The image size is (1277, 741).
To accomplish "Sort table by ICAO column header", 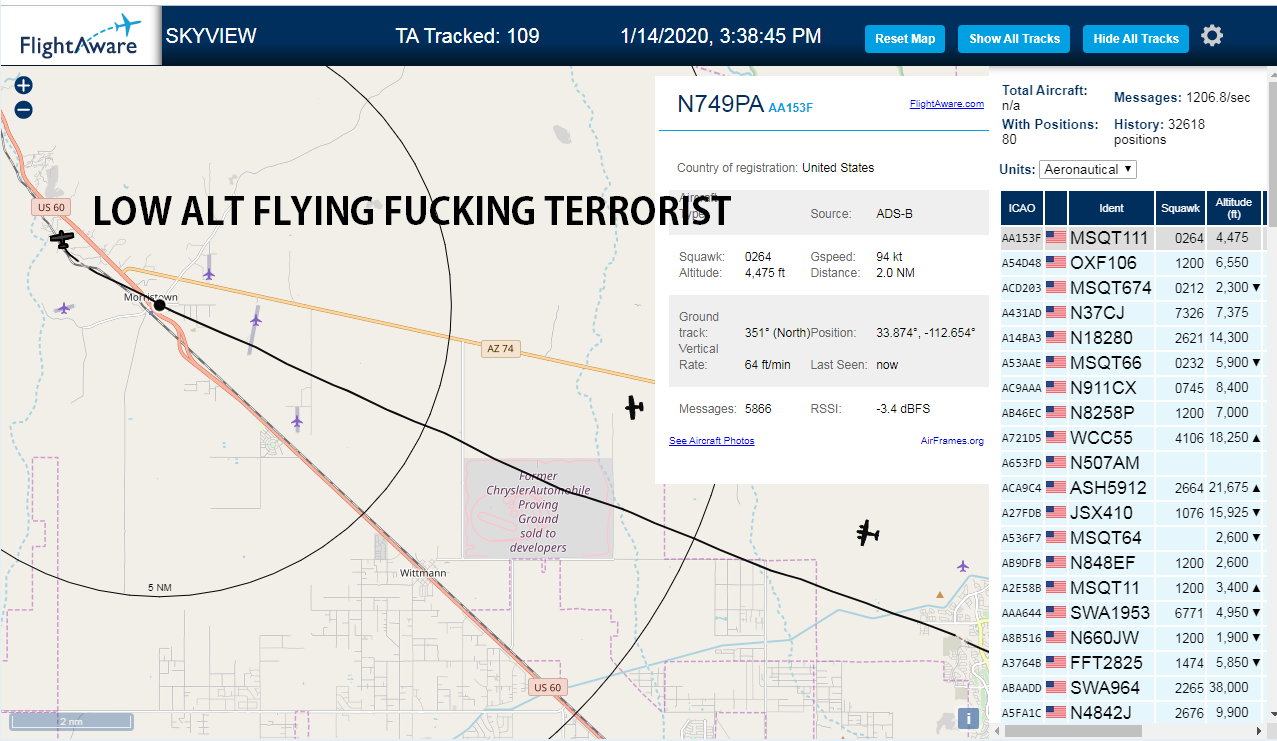I will pos(1022,208).
